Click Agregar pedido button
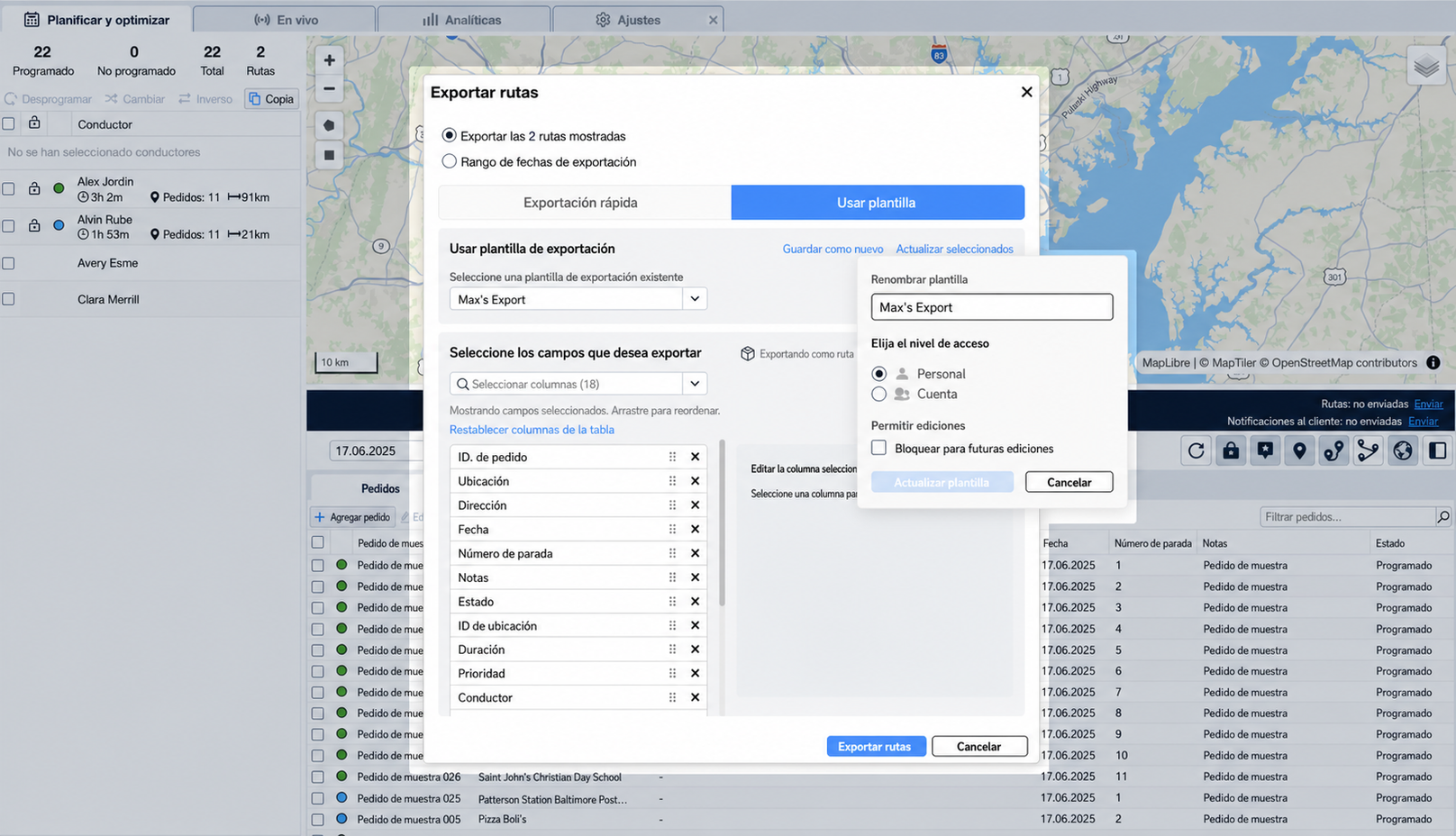The height and width of the screenshot is (836, 1456). (352, 517)
